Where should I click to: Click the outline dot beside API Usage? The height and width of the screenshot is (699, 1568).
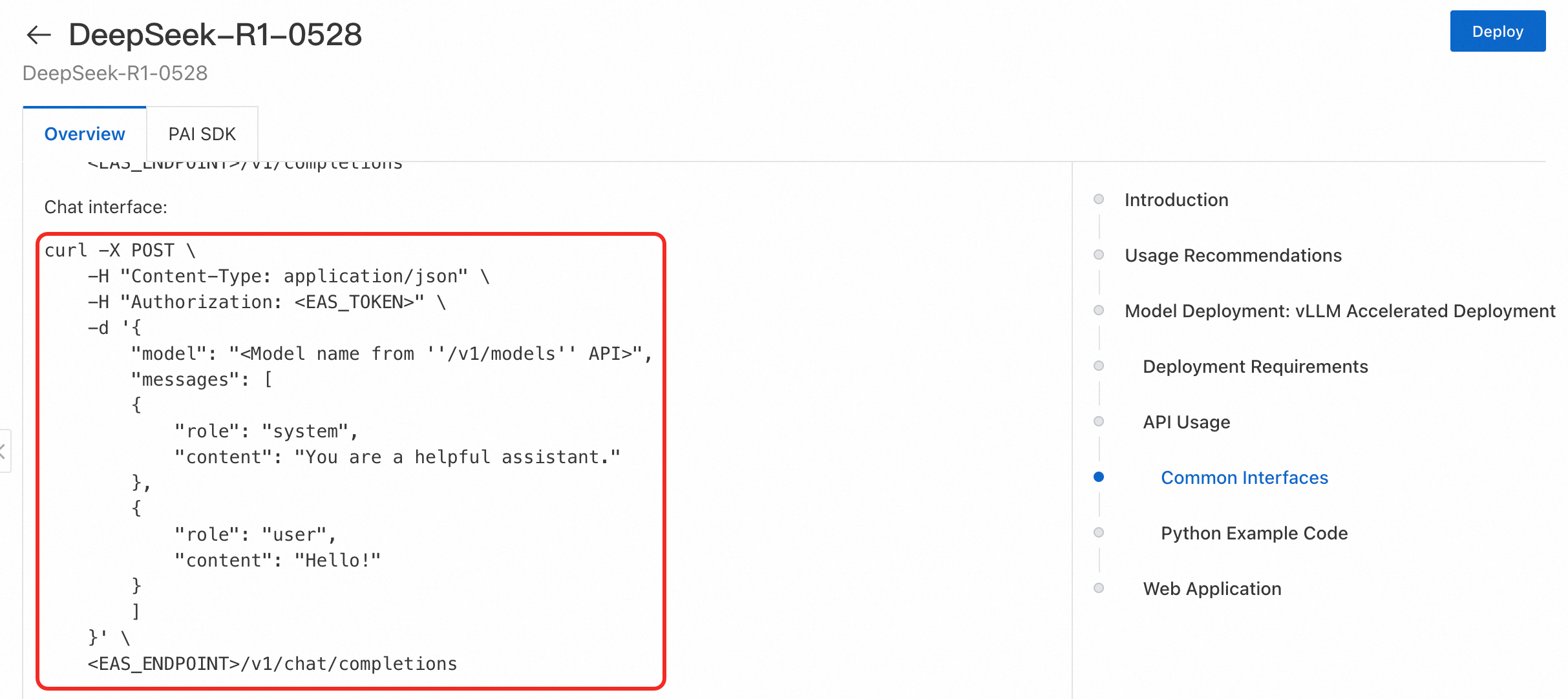(1098, 421)
